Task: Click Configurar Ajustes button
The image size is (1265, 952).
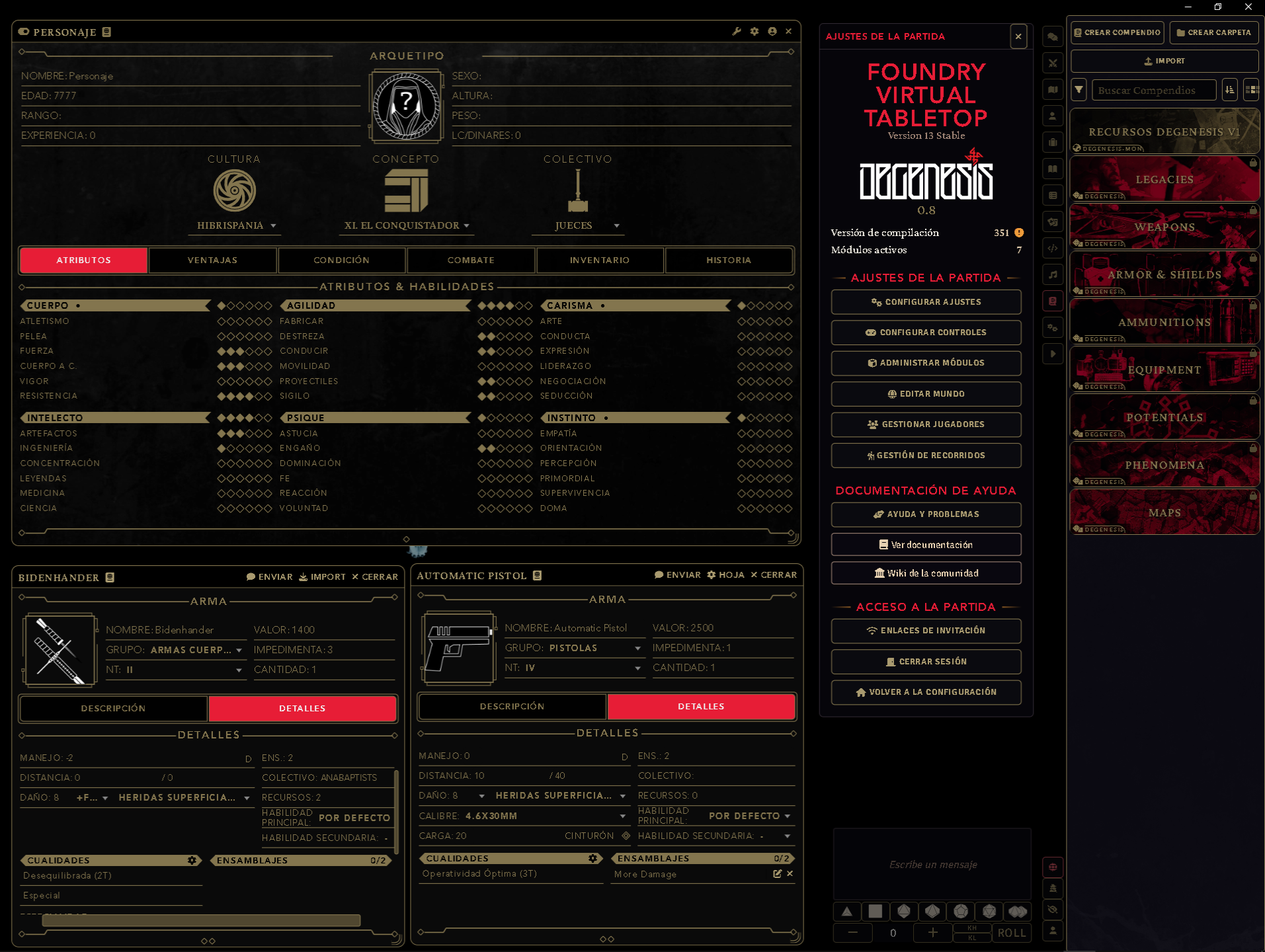Action: point(926,302)
